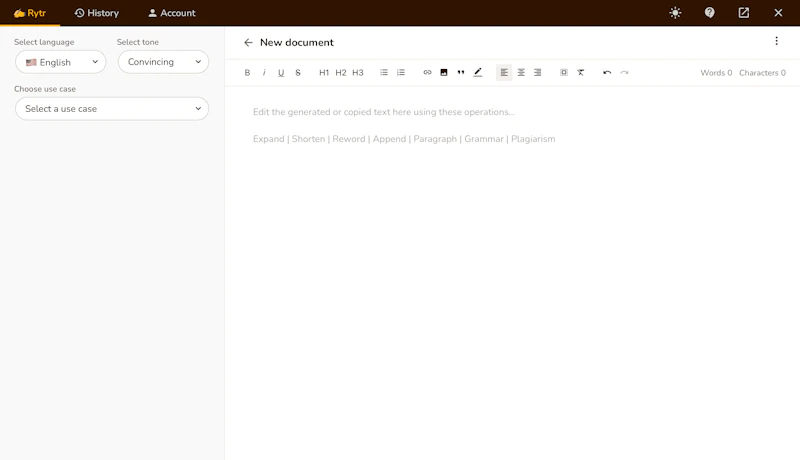Screen dimensions: 800x460
Task: Clear text formatting
Action: coord(581,73)
